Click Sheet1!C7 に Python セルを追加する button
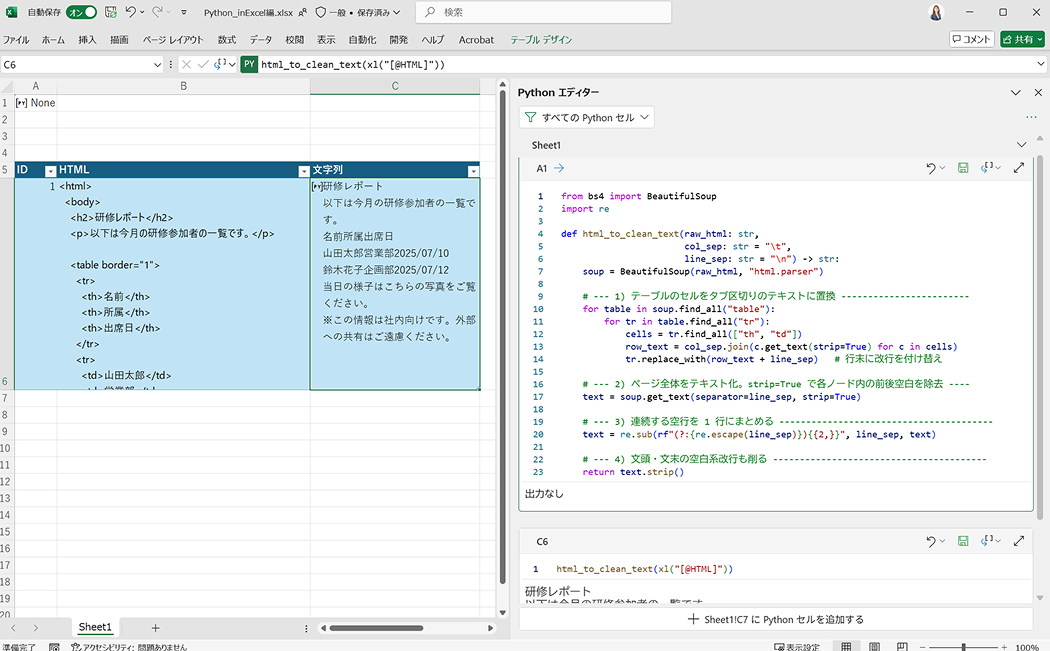 pos(775,619)
